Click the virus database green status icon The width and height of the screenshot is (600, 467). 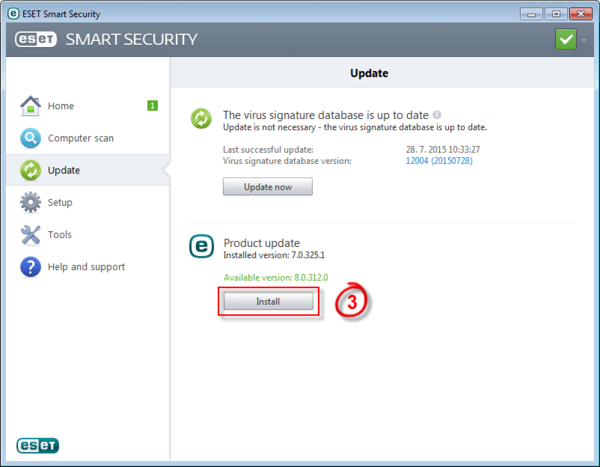tap(201, 118)
